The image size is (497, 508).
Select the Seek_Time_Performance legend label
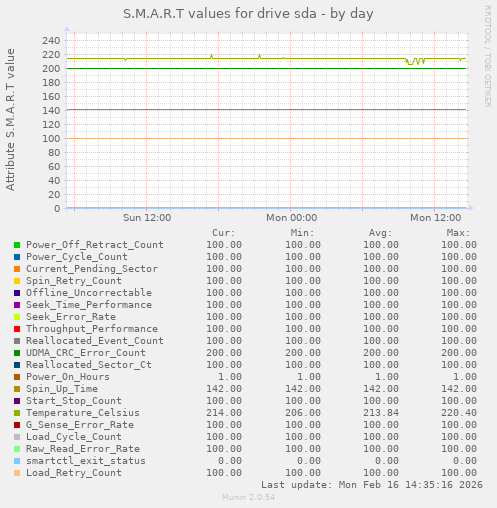89,305
